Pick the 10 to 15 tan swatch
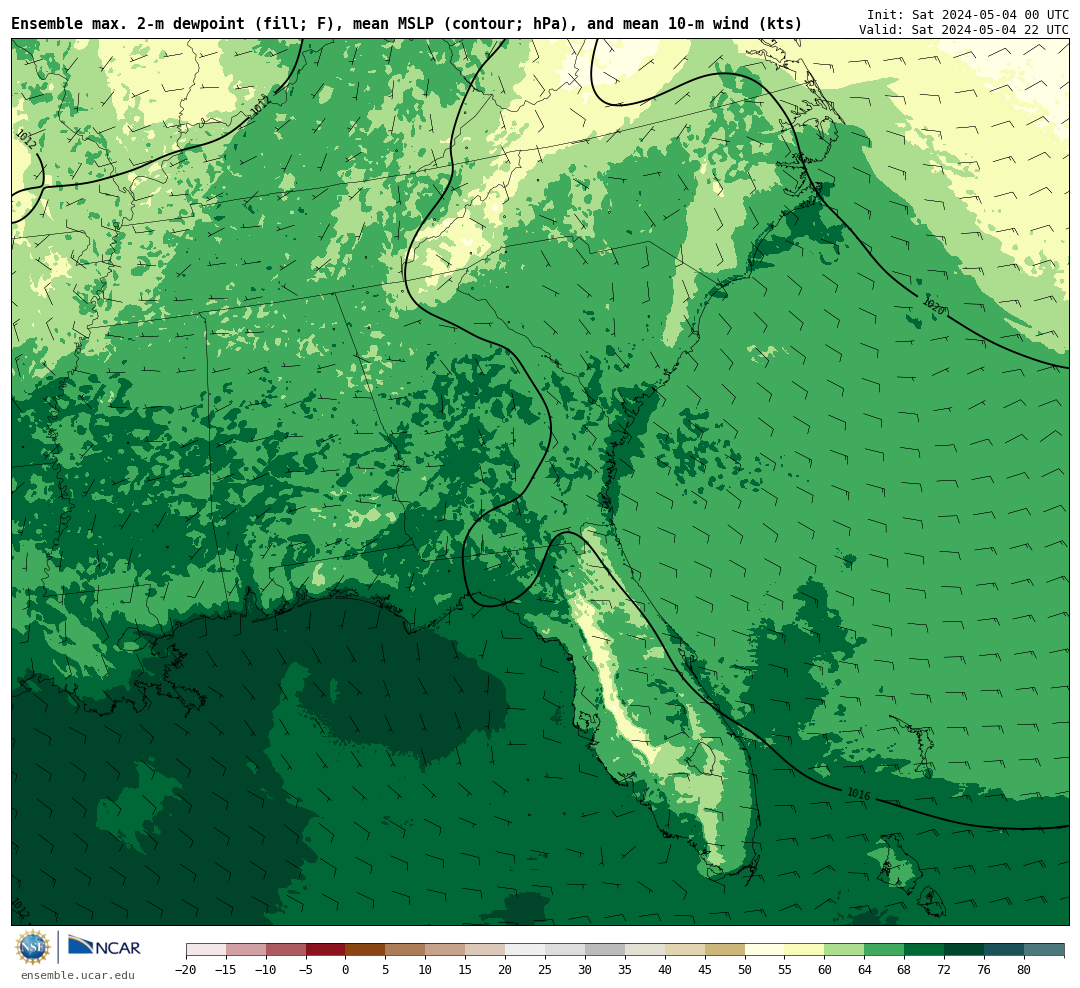The width and height of the screenshot is (1080, 988). [446, 950]
